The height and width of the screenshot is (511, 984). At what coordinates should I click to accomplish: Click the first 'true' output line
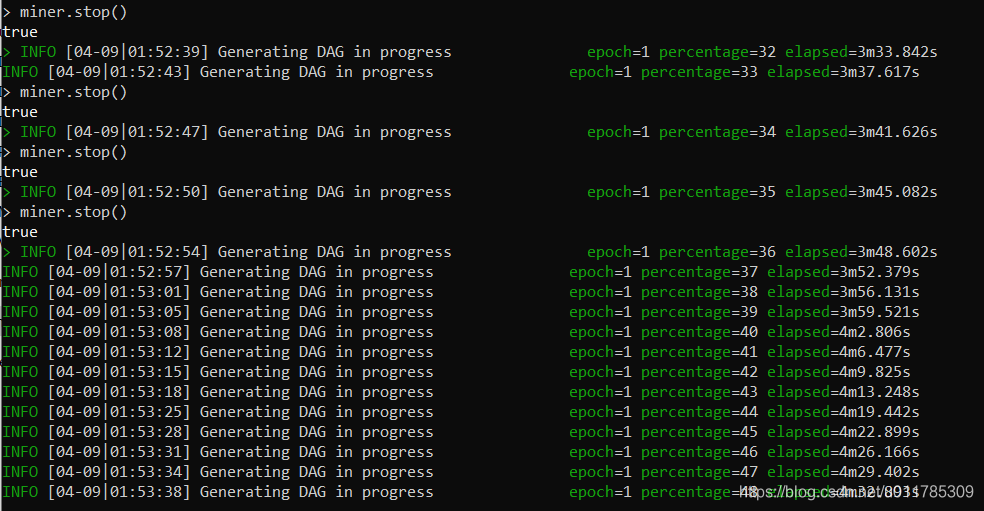(x=20, y=32)
